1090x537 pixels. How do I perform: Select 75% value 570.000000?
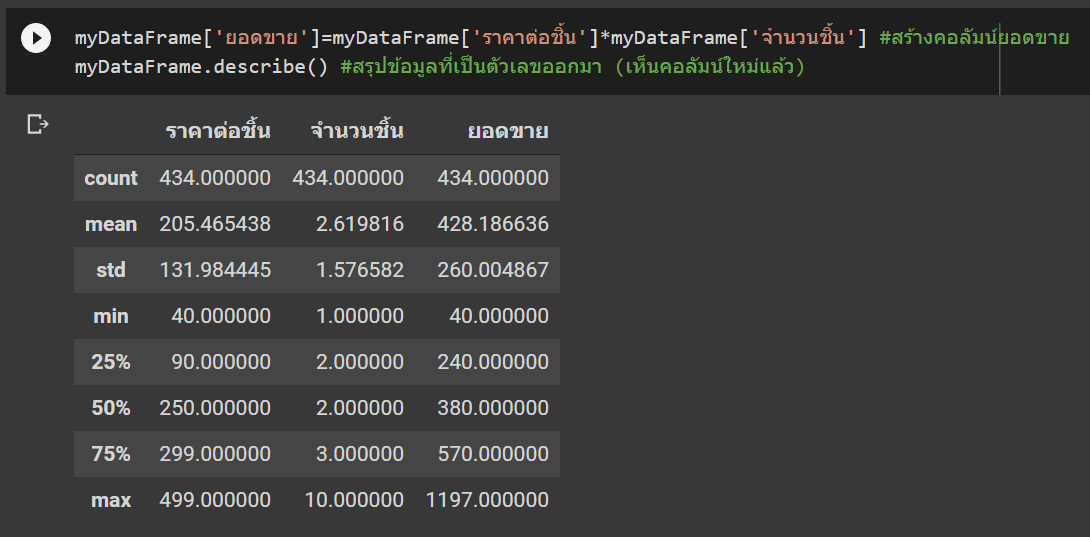(x=493, y=454)
